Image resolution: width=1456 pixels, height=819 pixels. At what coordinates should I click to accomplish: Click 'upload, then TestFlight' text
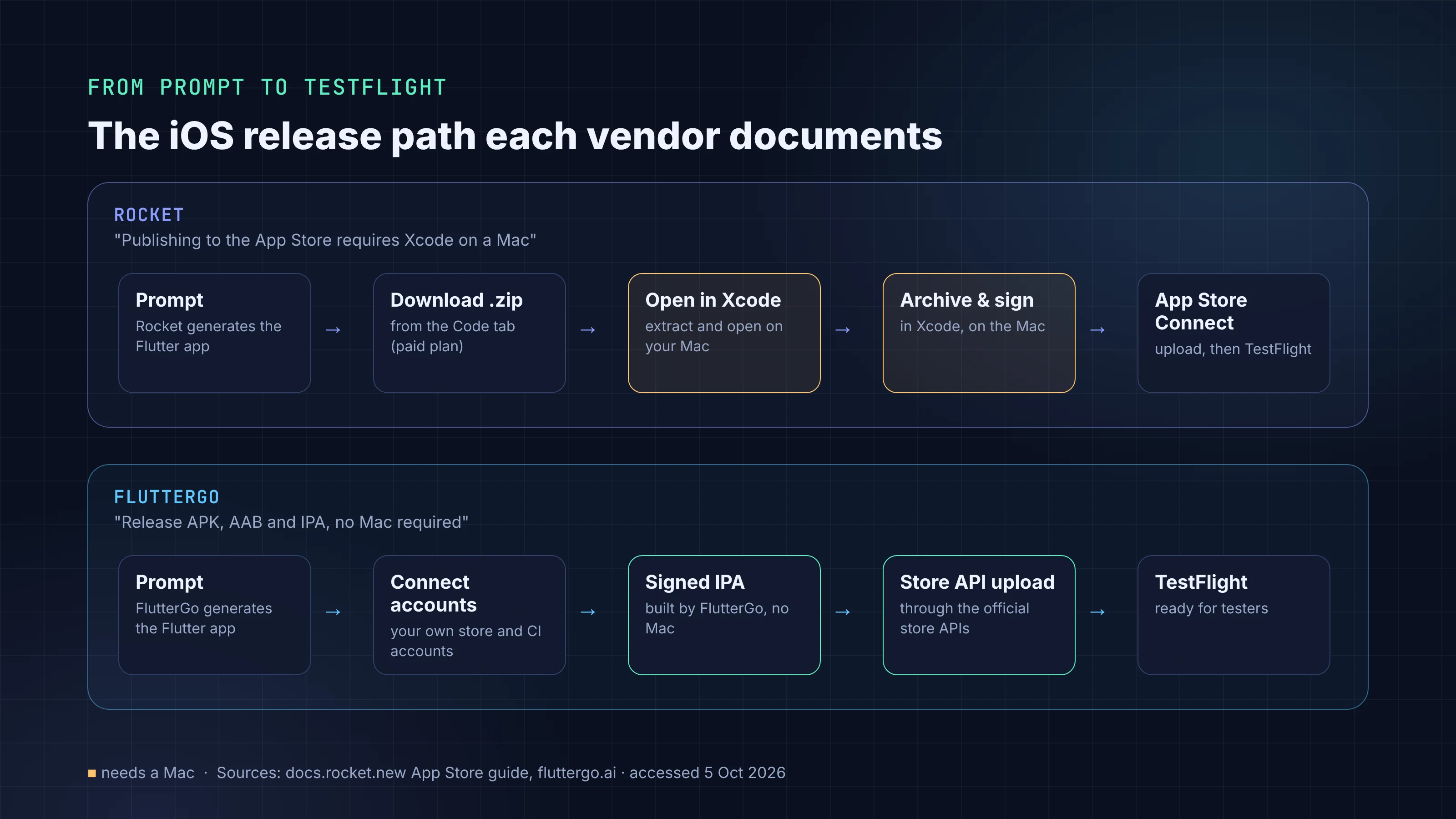[x=1233, y=349]
